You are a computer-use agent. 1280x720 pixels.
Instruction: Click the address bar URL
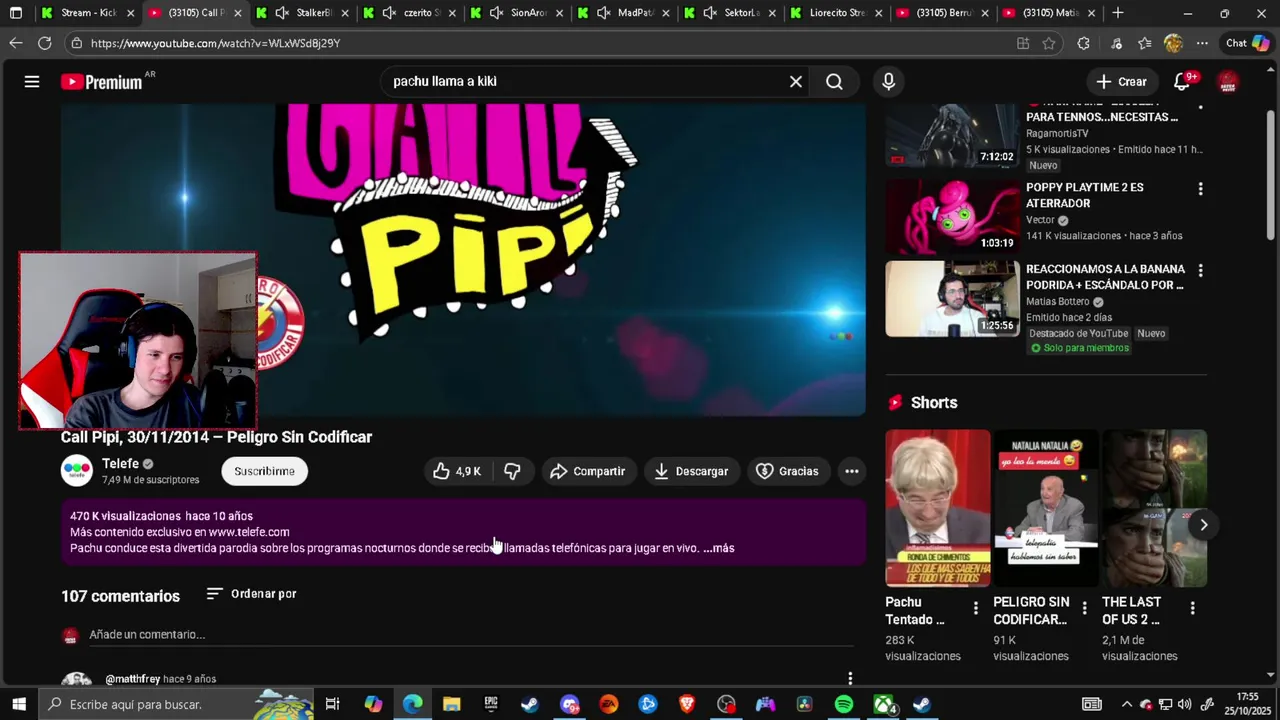pyautogui.click(x=215, y=43)
